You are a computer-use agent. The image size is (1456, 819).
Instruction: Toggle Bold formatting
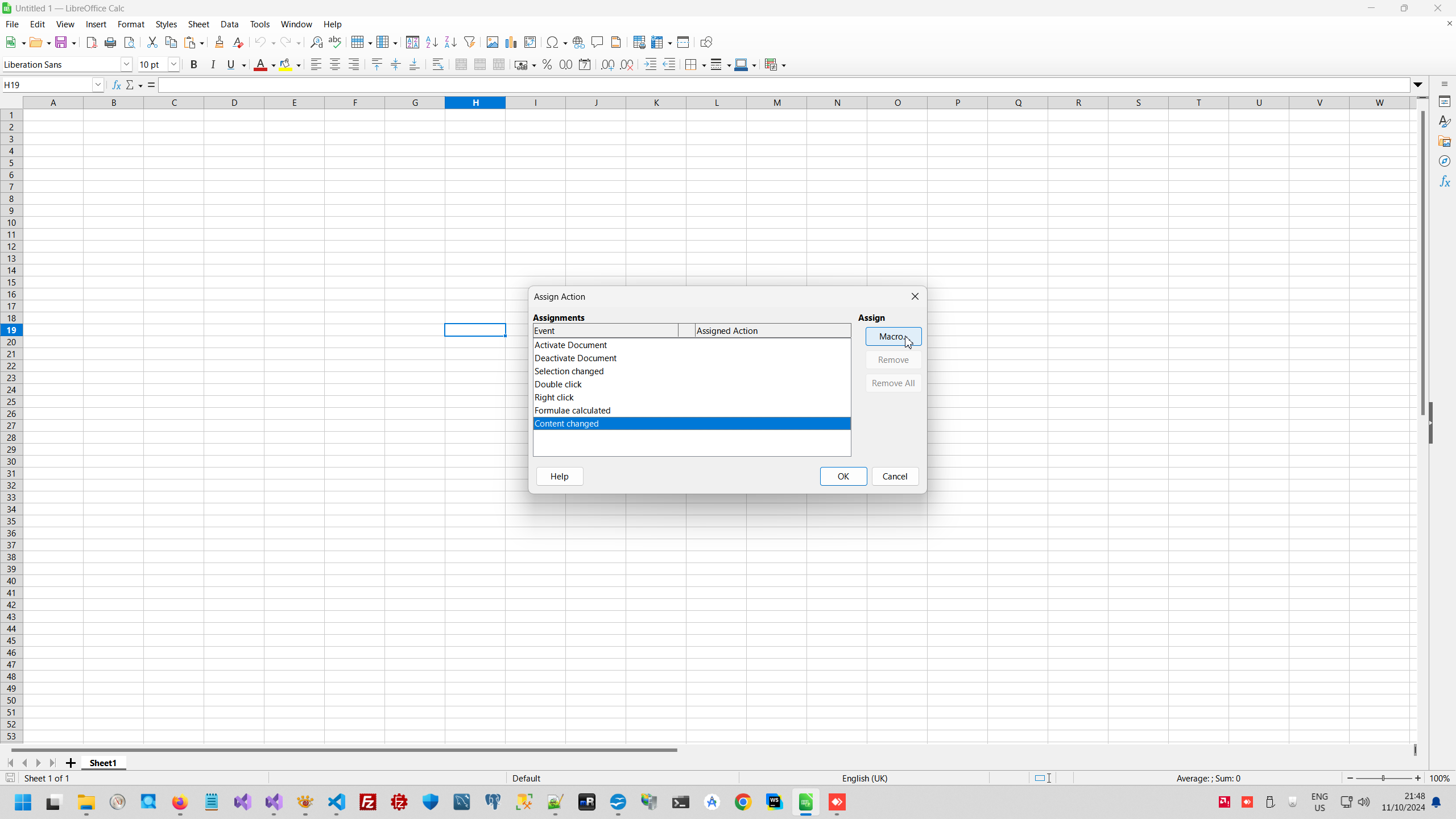click(x=194, y=65)
